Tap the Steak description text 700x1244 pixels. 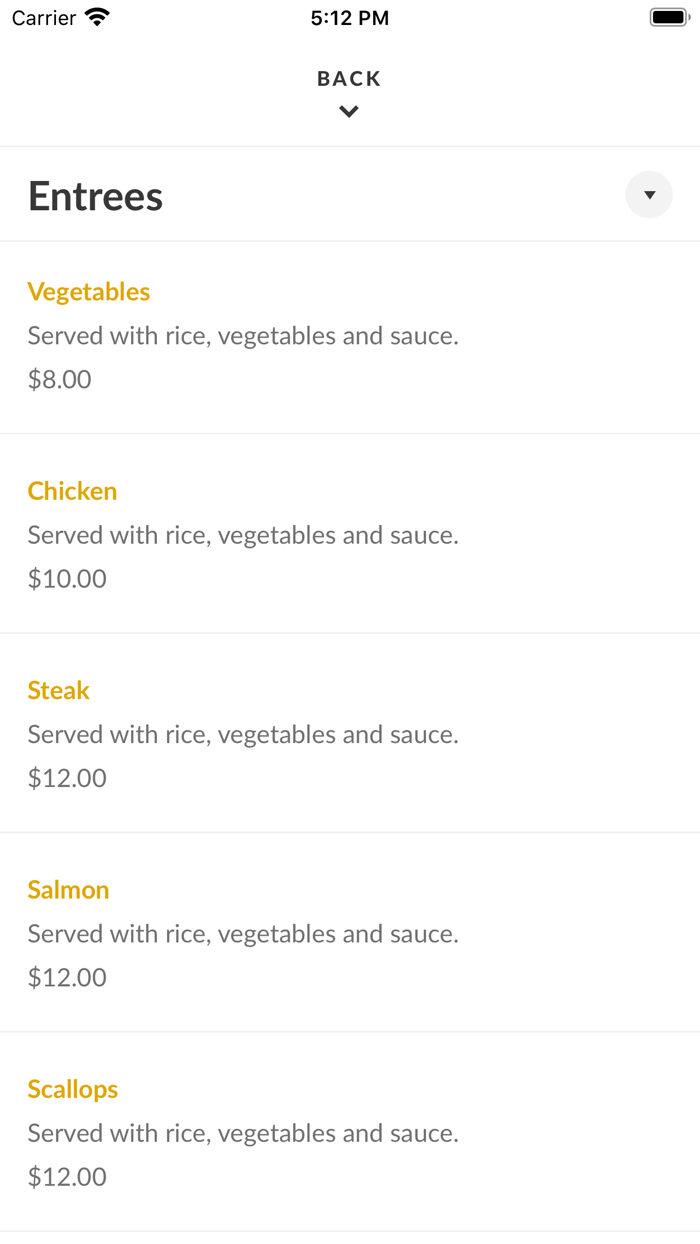tap(243, 735)
